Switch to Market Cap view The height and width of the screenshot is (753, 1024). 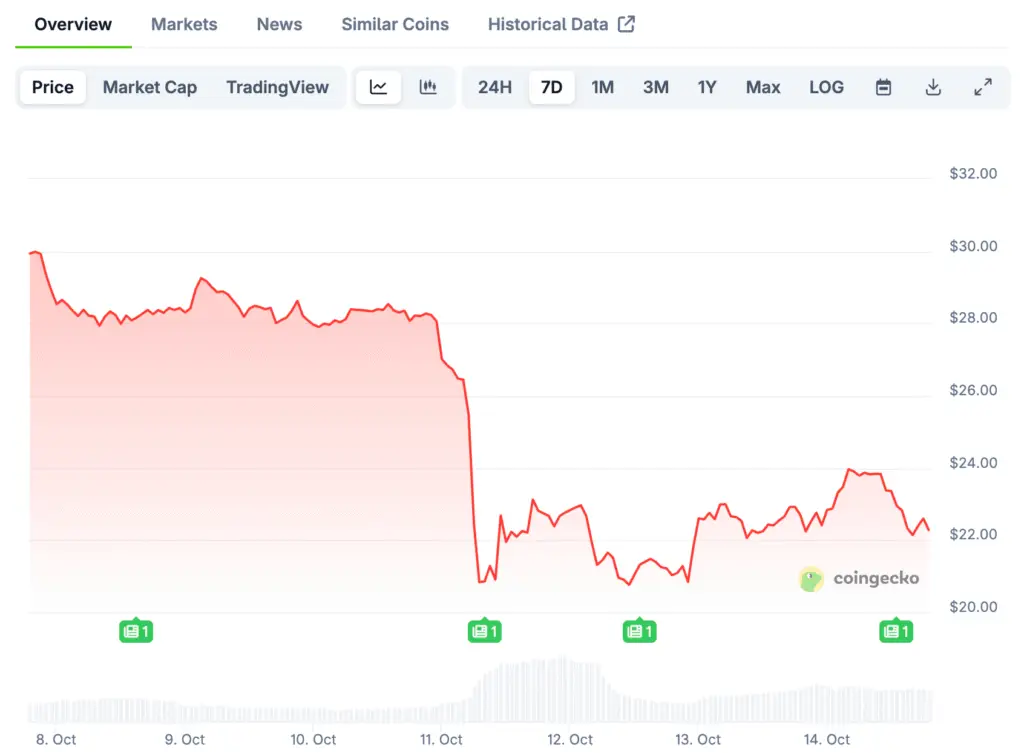[150, 87]
